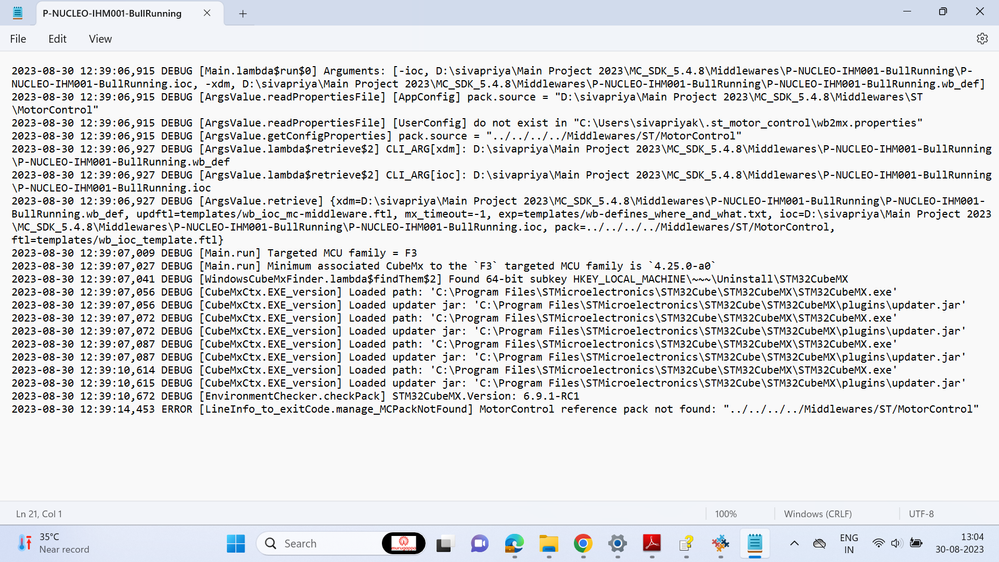Viewport: 999px width, 562px height.
Task: Click the 12:39:10,614 'Loaded path' line
Action: coord(454,370)
